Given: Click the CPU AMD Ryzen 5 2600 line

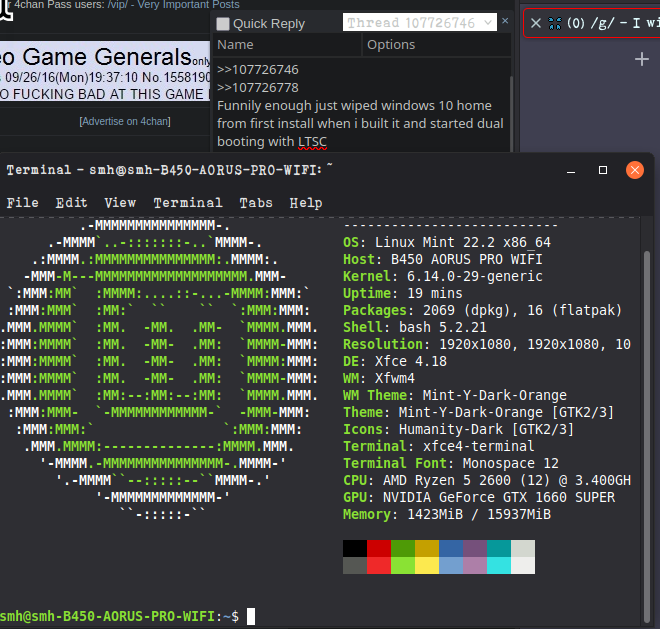Looking at the screenshot, I should click(487, 480).
